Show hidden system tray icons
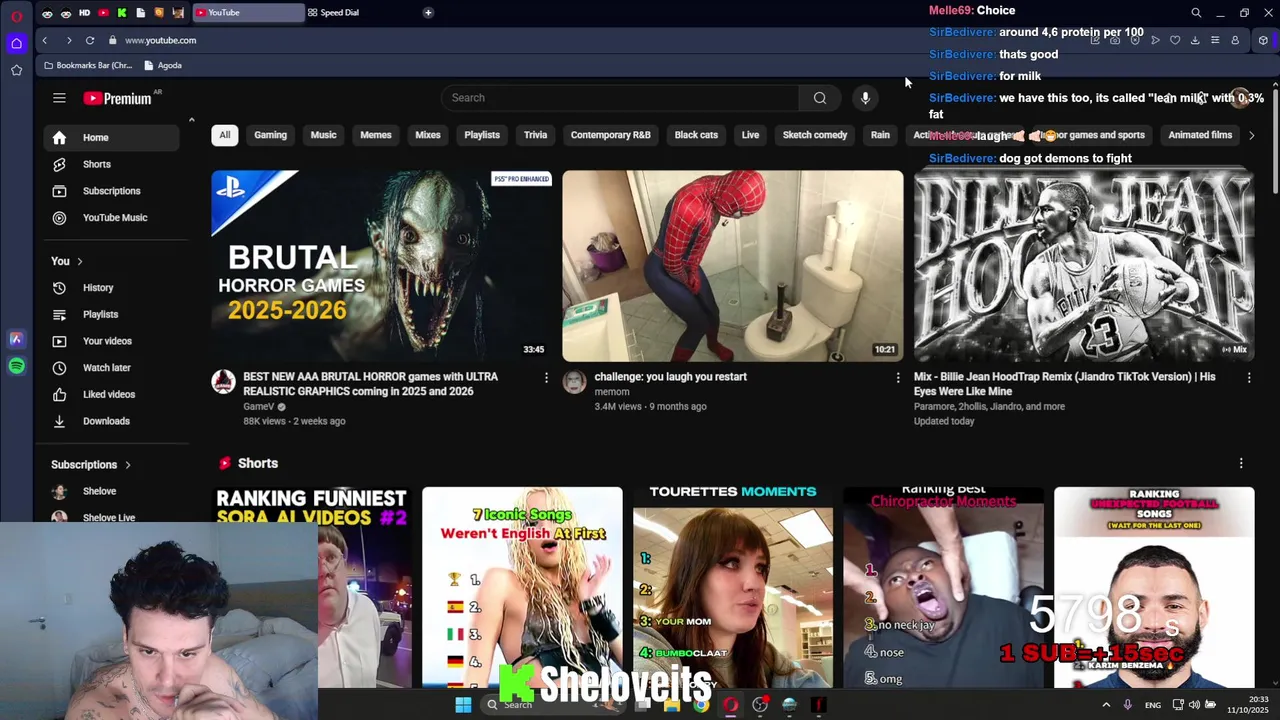The height and width of the screenshot is (720, 1280). 1106,706
